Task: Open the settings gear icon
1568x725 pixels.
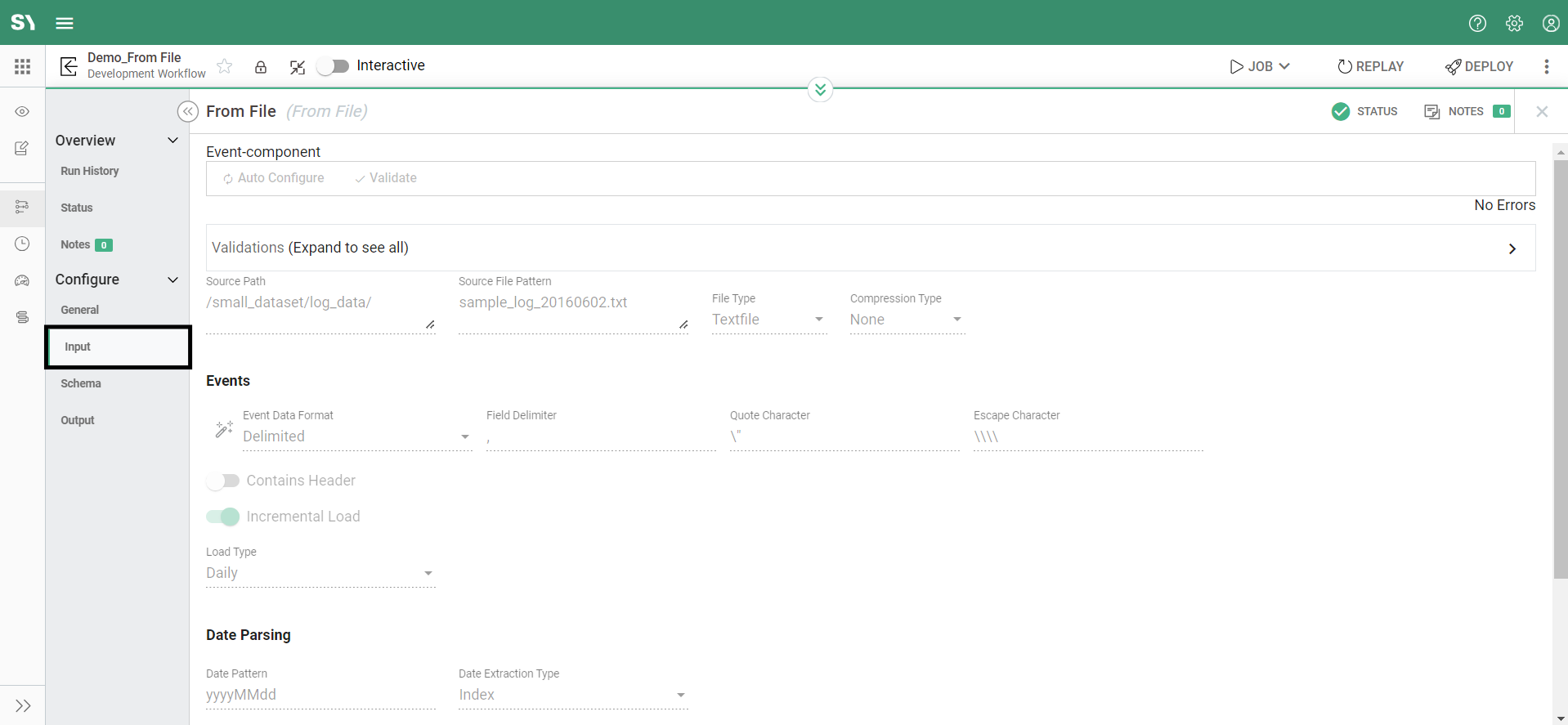Action: 1514,23
